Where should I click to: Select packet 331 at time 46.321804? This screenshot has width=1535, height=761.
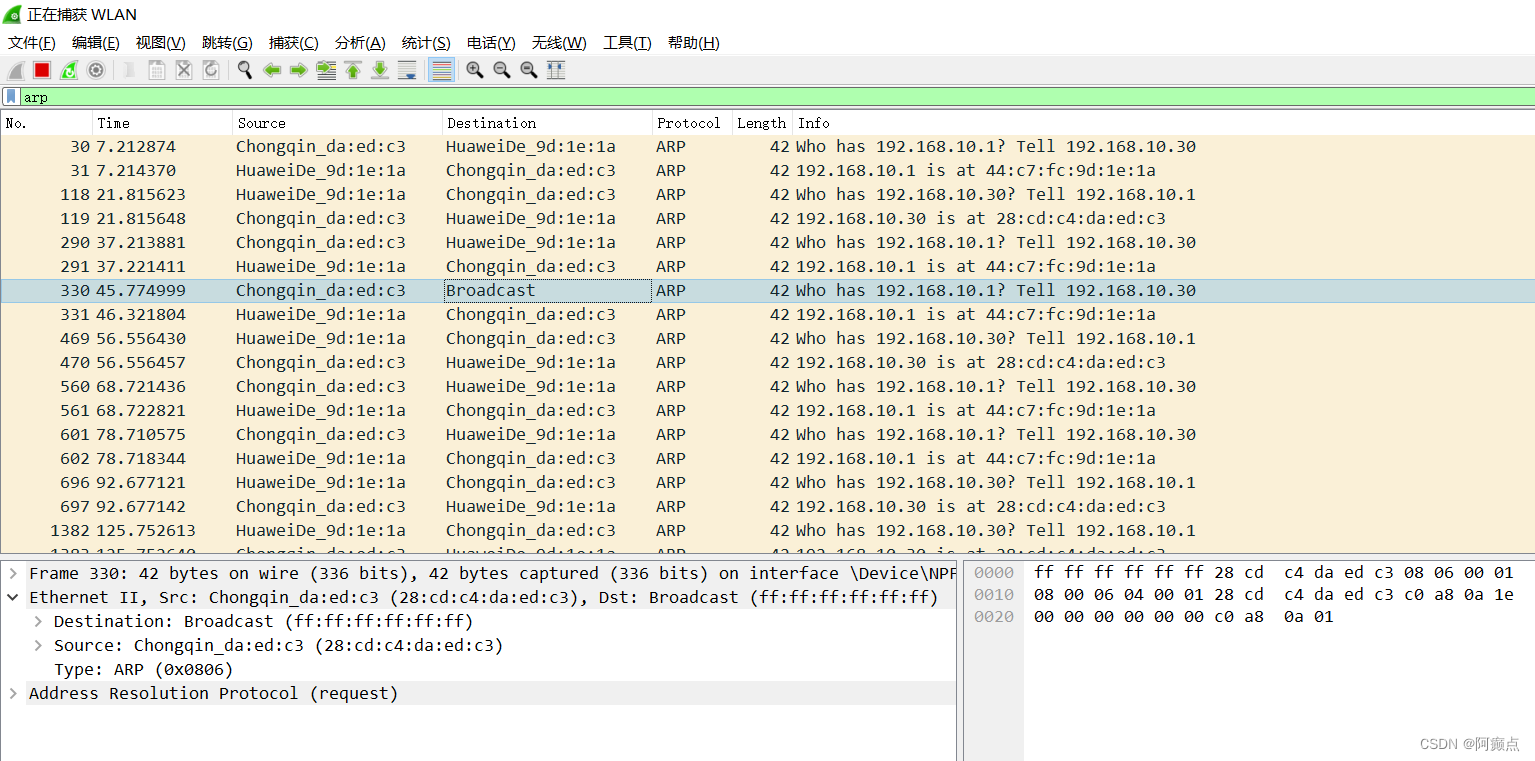click(x=767, y=314)
